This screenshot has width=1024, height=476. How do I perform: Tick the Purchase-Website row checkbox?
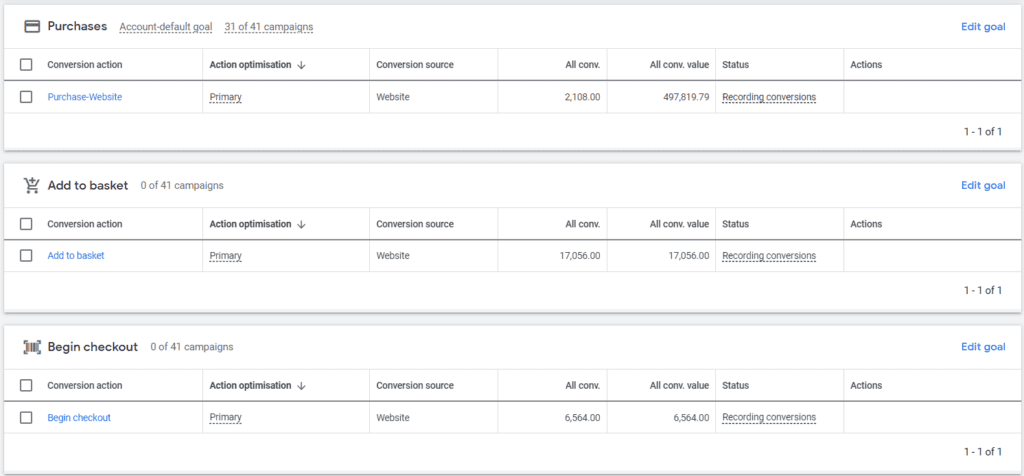point(26,97)
